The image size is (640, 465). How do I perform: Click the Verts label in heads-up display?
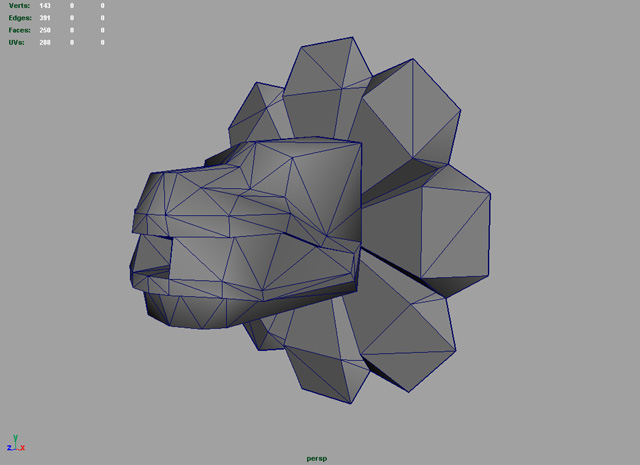click(19, 6)
